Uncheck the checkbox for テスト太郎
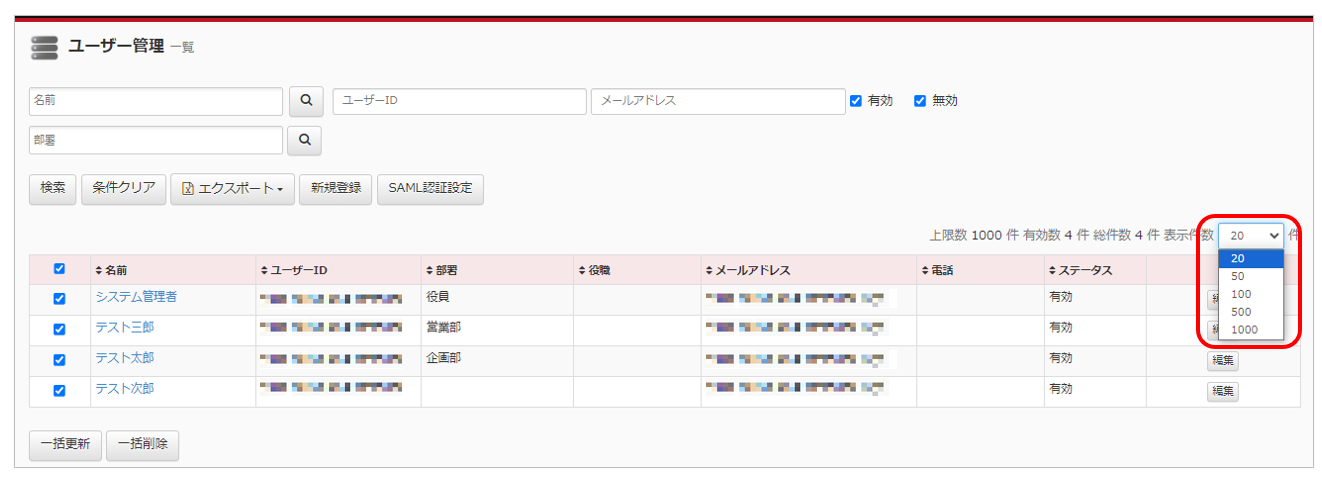 pos(59,360)
